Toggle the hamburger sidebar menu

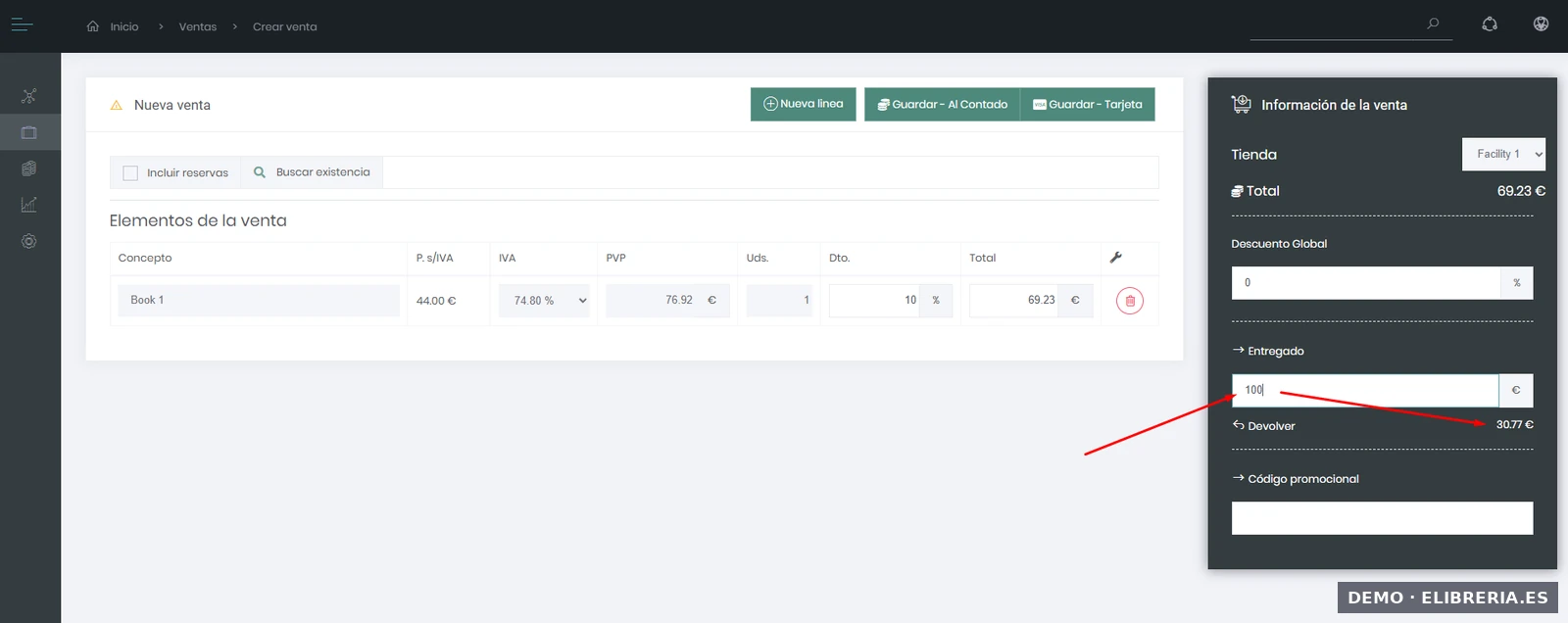pyautogui.click(x=22, y=25)
